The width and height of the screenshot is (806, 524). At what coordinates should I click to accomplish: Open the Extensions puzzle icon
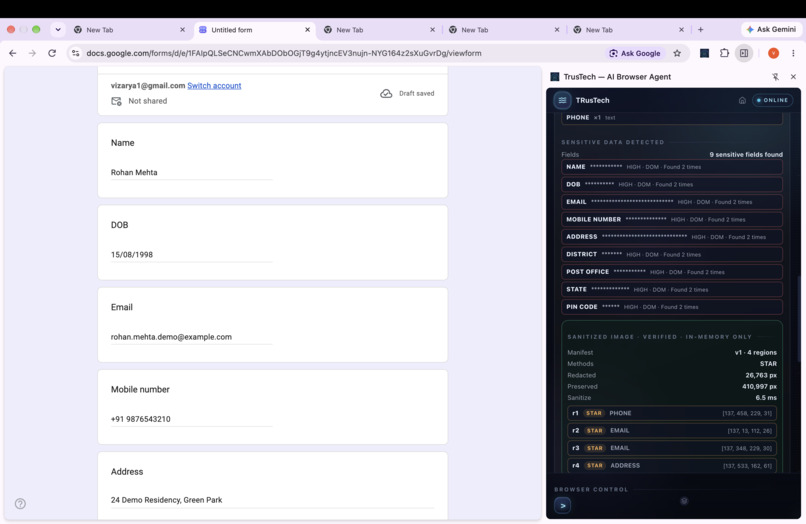click(724, 53)
